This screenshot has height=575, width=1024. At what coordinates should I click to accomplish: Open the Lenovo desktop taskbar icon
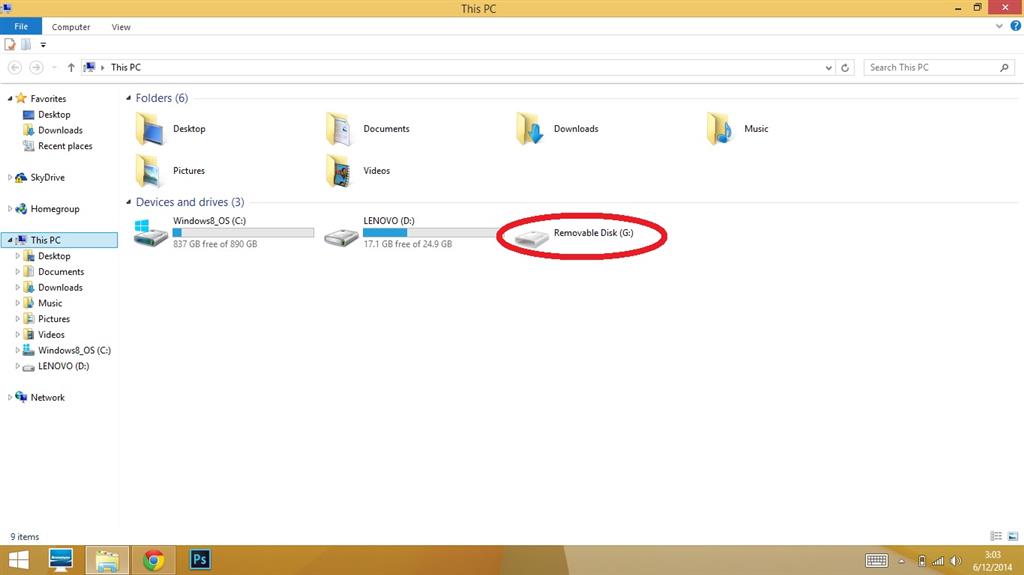tap(61, 560)
